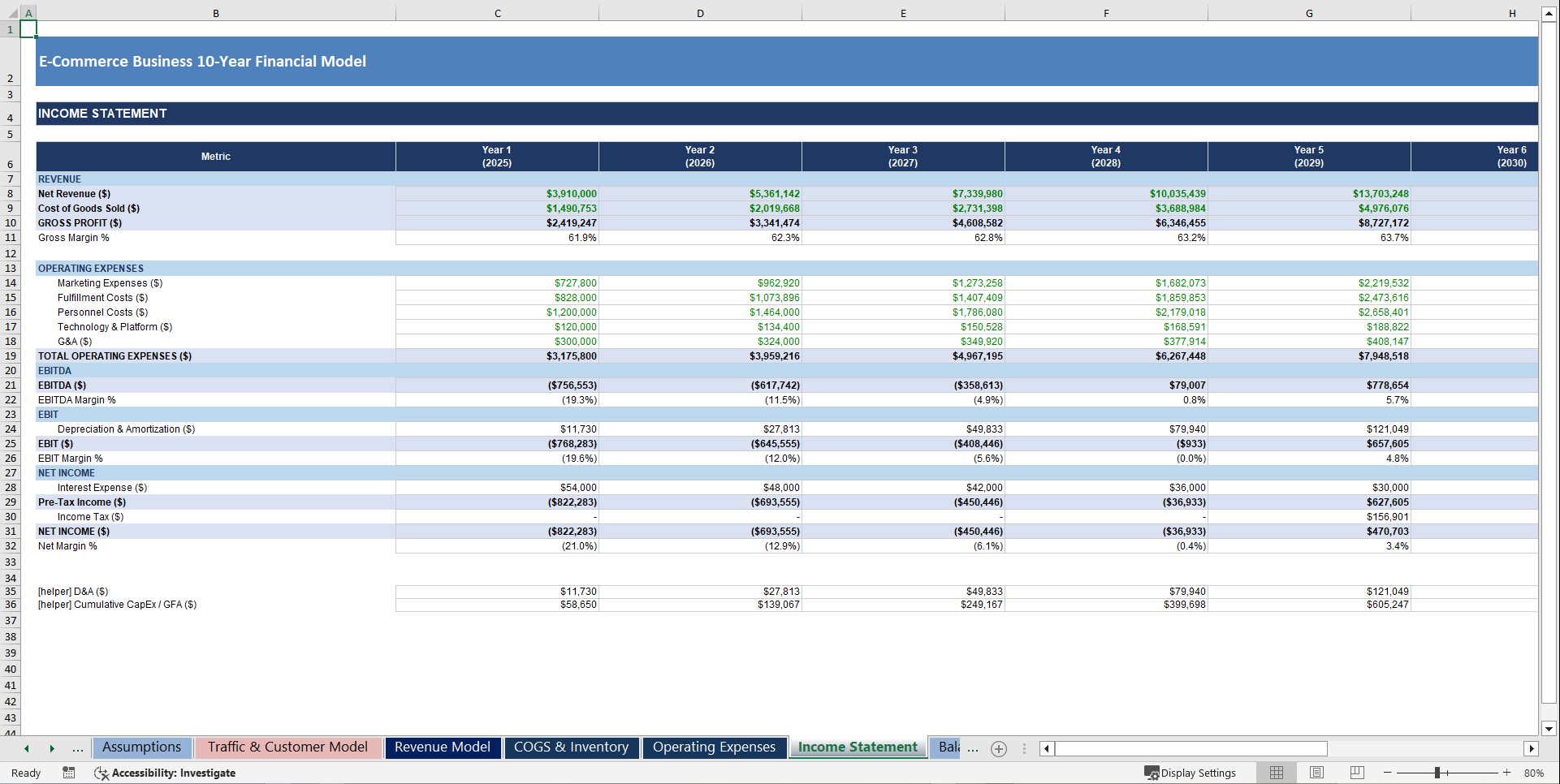The image size is (1560, 784).
Task: Open the COGS & Inventory sheet
Action: [x=572, y=747]
